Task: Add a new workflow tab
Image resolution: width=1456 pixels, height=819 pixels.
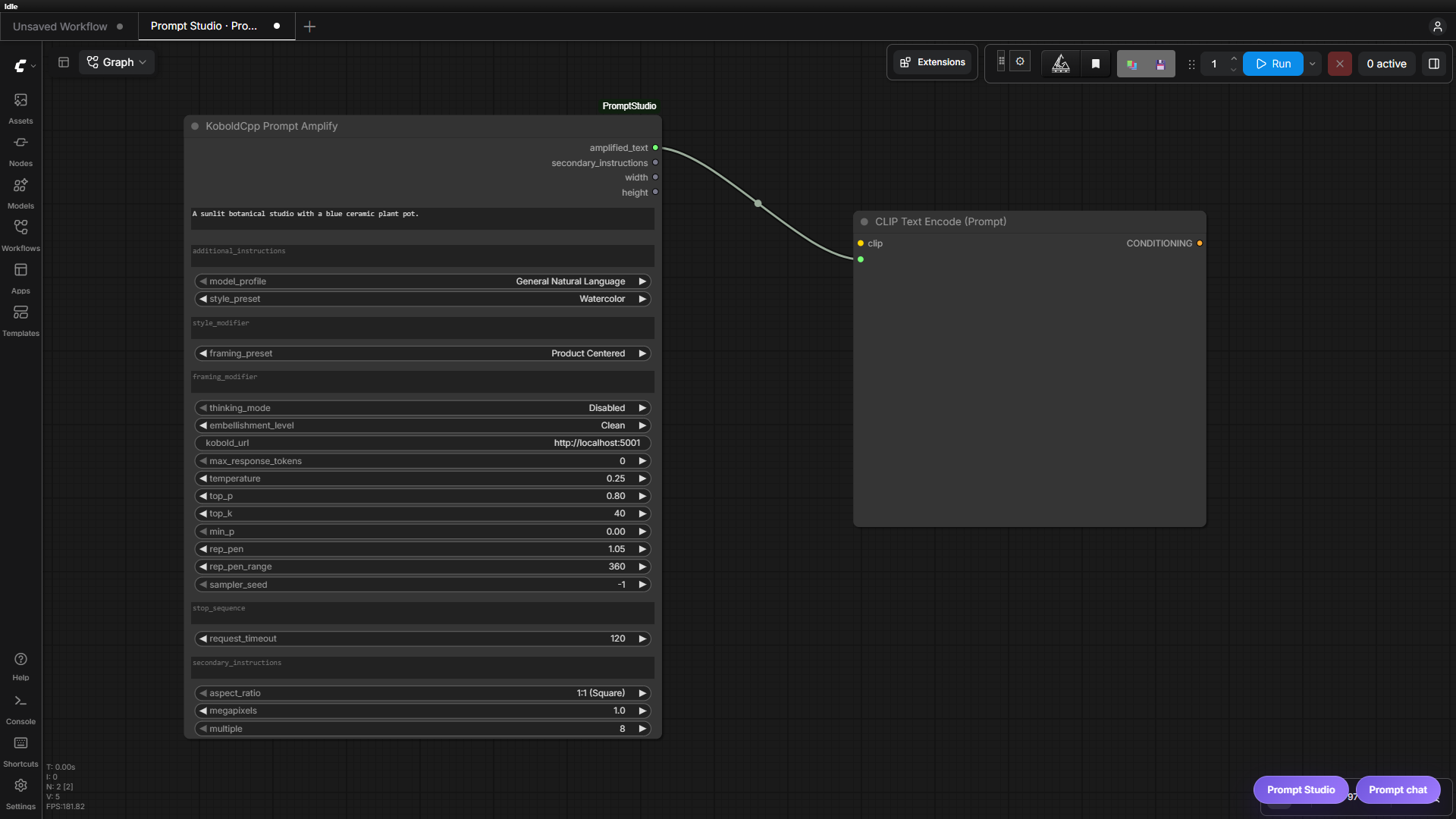Action: click(309, 27)
